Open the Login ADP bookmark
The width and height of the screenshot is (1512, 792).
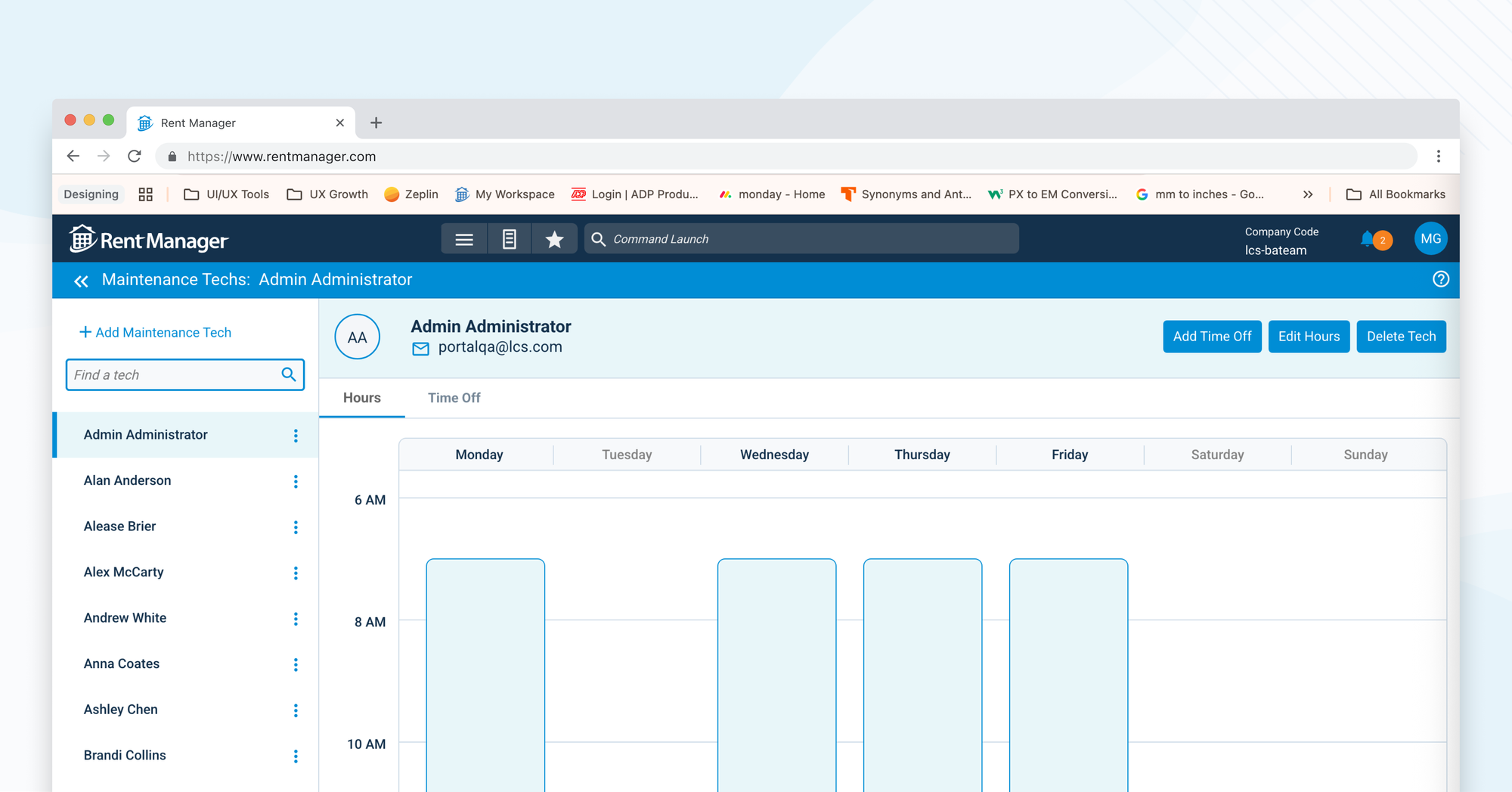(635, 194)
